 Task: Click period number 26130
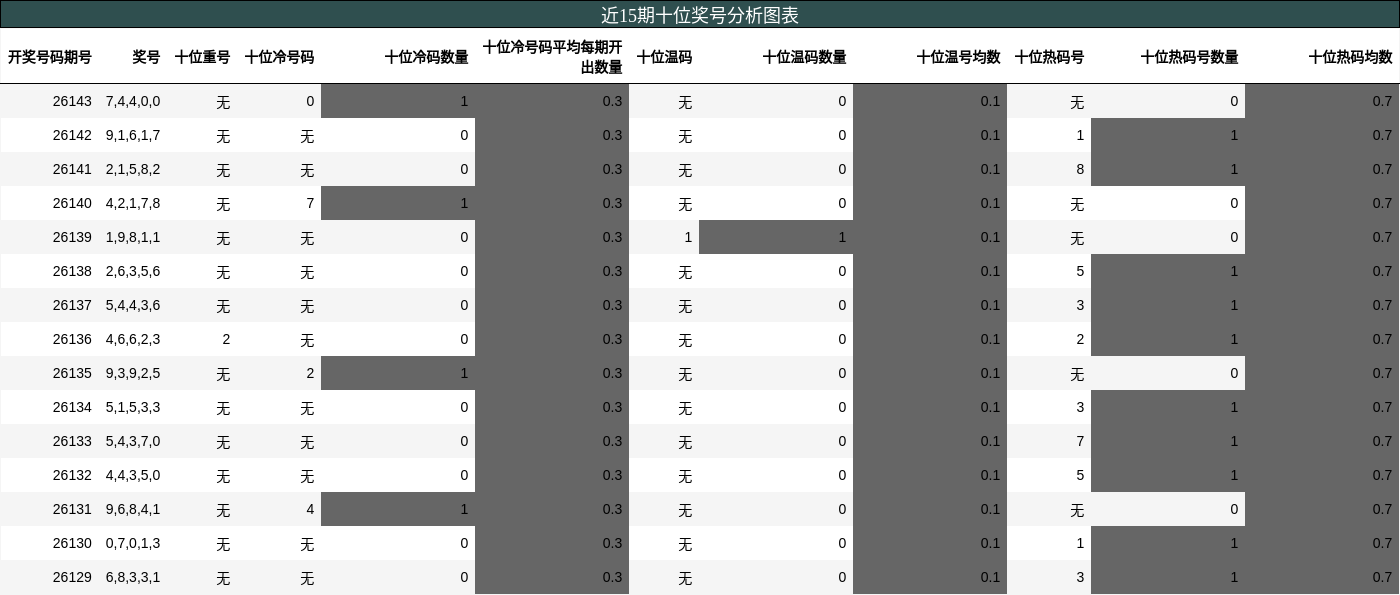(72, 543)
